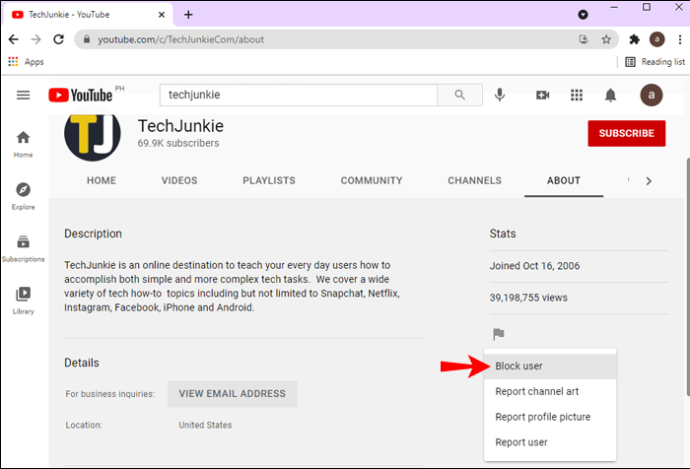This screenshot has width=690, height=469.
Task: Click the install app icon in address bar
Action: tap(584, 39)
